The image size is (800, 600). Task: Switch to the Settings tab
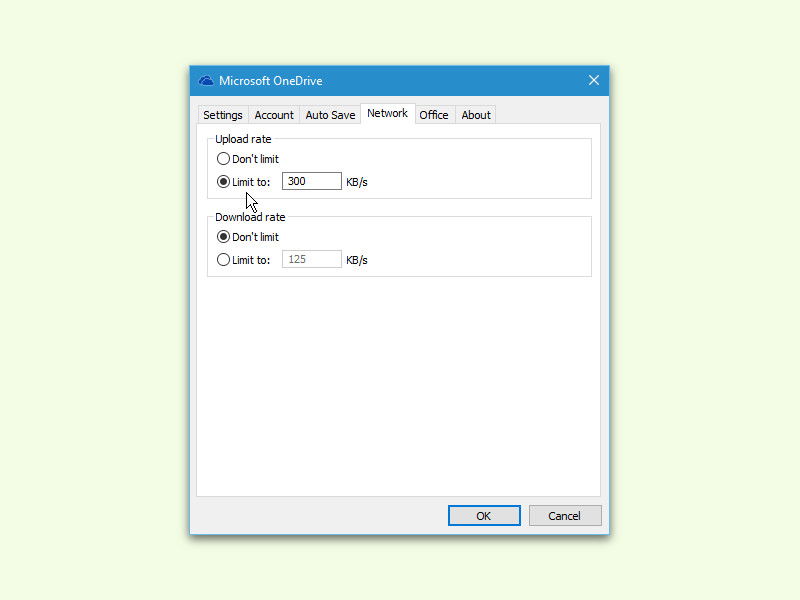[x=223, y=115]
